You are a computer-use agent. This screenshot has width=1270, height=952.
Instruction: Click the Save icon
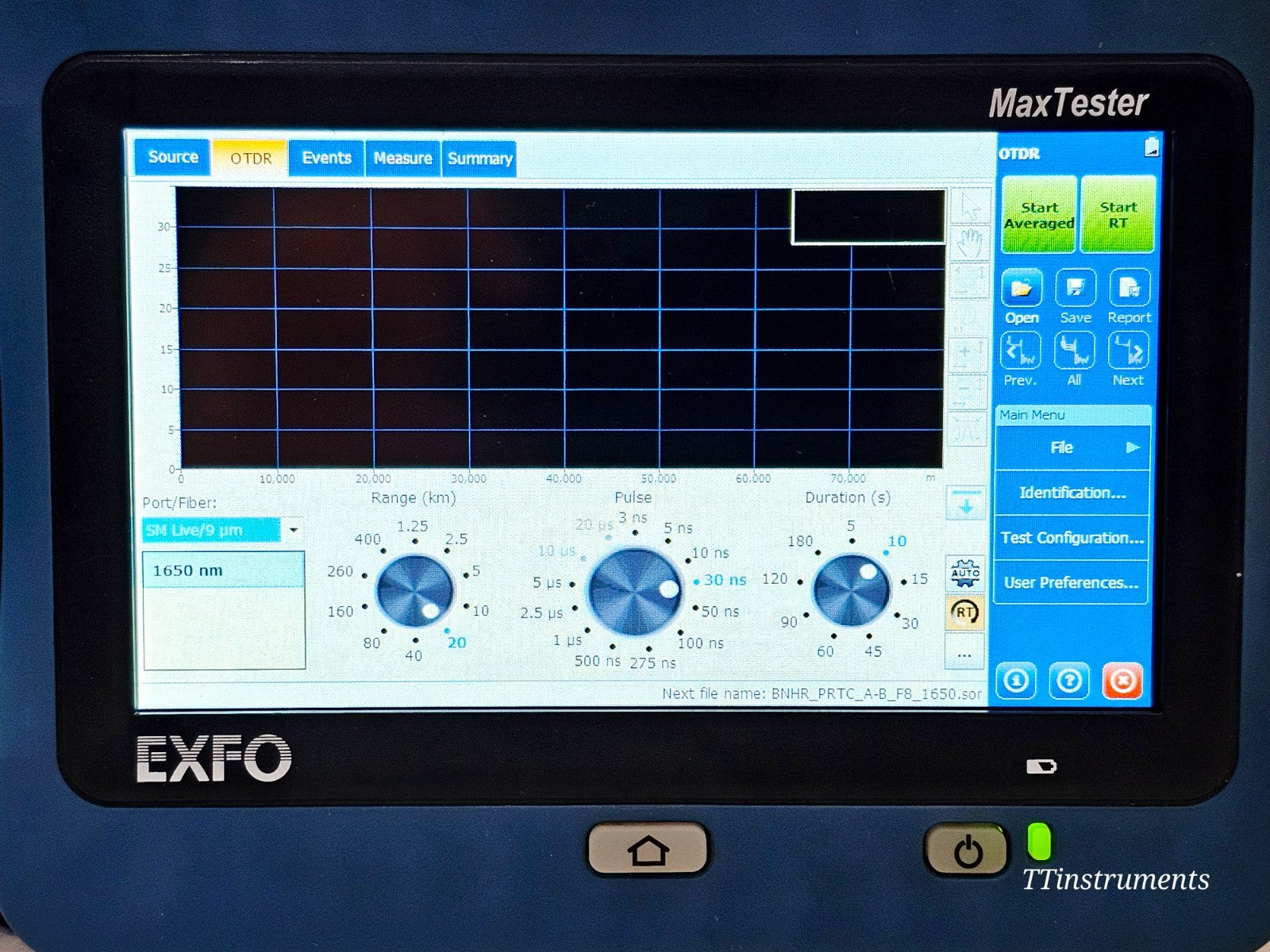pos(1076,288)
